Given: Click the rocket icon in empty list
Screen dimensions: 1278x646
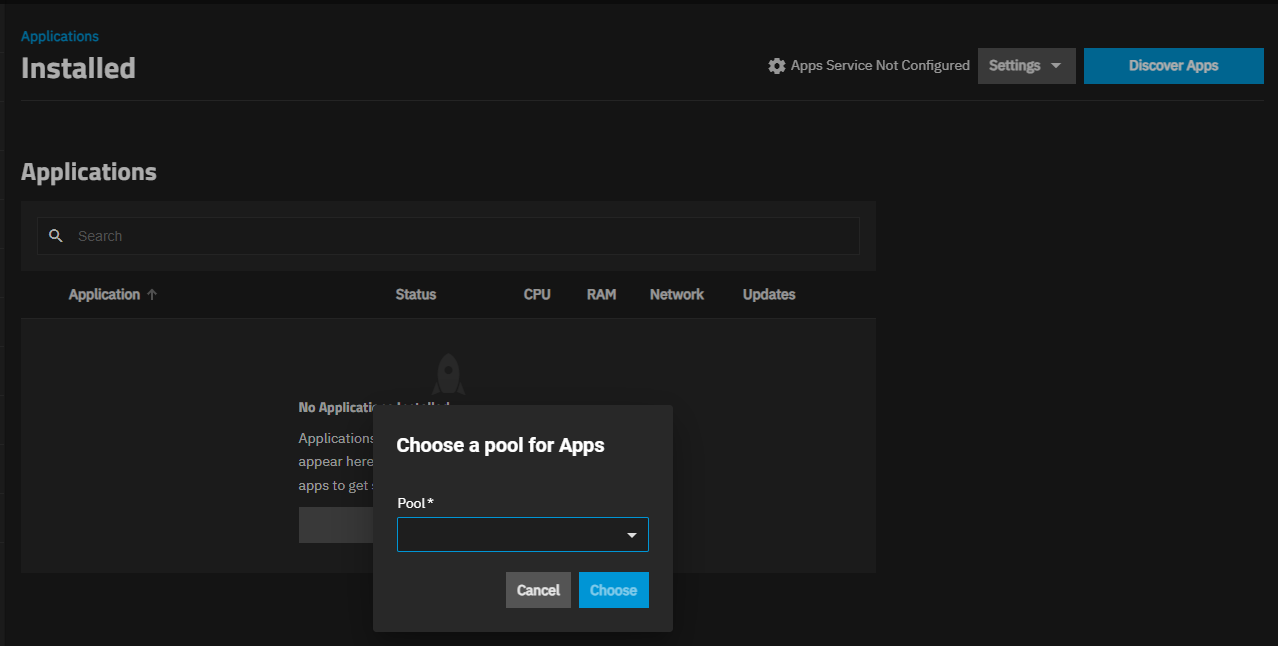Looking at the screenshot, I should point(448,374).
